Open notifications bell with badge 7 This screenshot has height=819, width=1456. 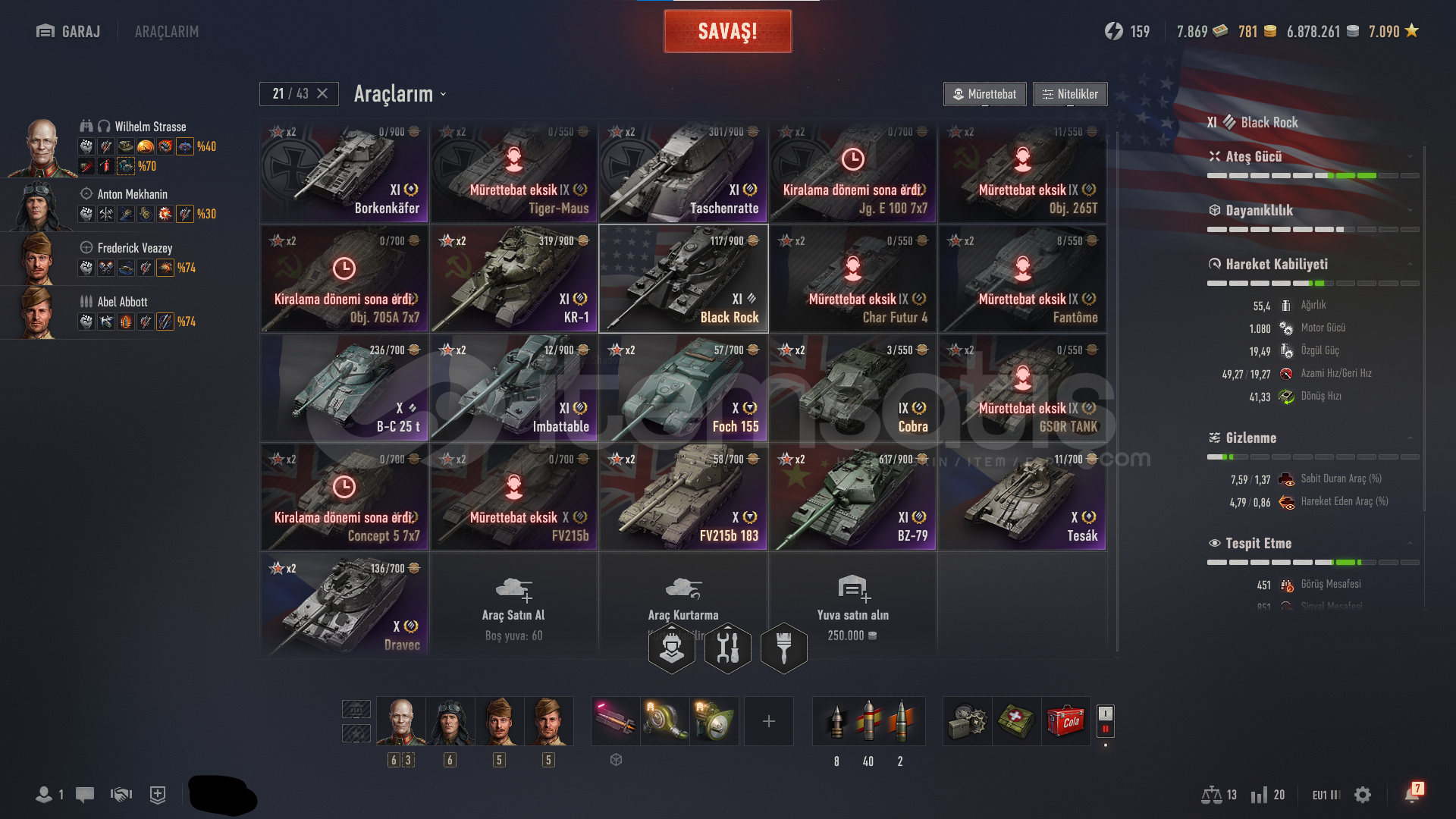pos(1413,793)
